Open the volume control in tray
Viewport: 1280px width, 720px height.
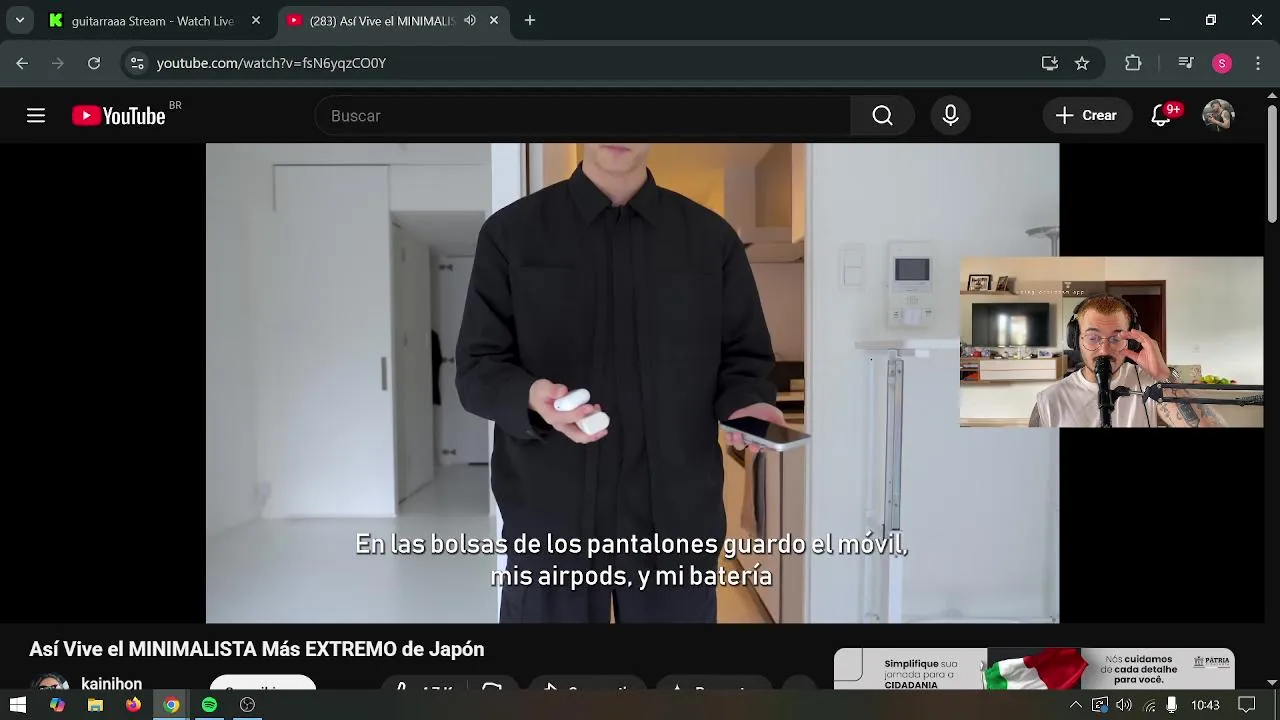point(1124,705)
